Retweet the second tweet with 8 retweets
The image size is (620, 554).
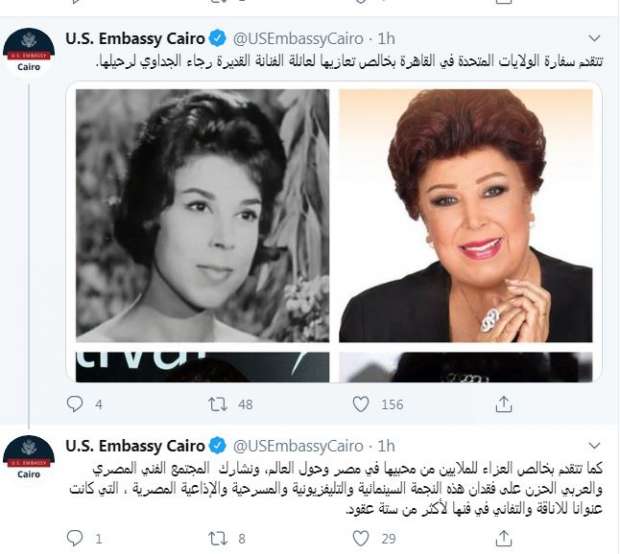(218, 538)
